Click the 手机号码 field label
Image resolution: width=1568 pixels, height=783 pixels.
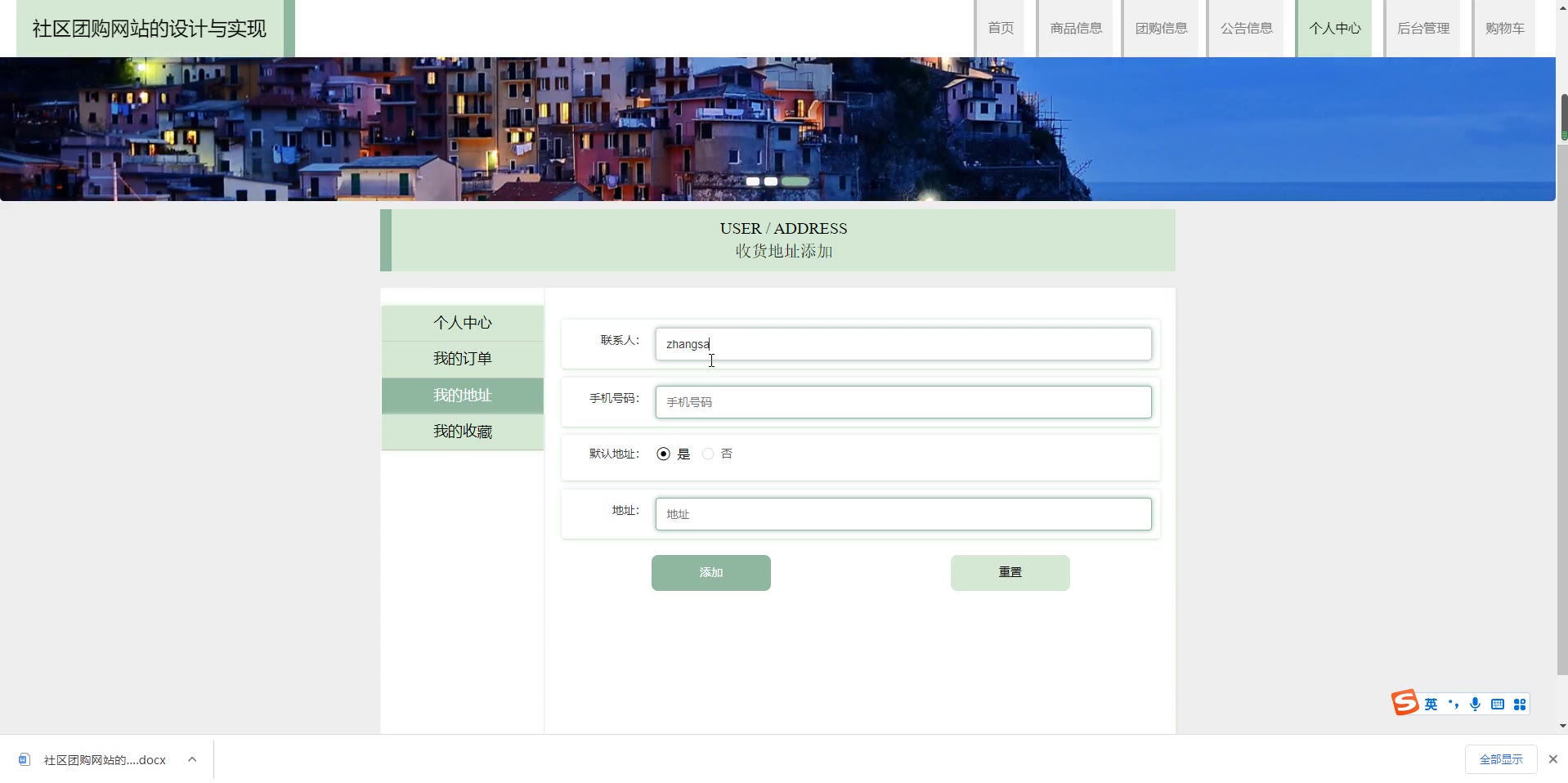[x=614, y=398]
